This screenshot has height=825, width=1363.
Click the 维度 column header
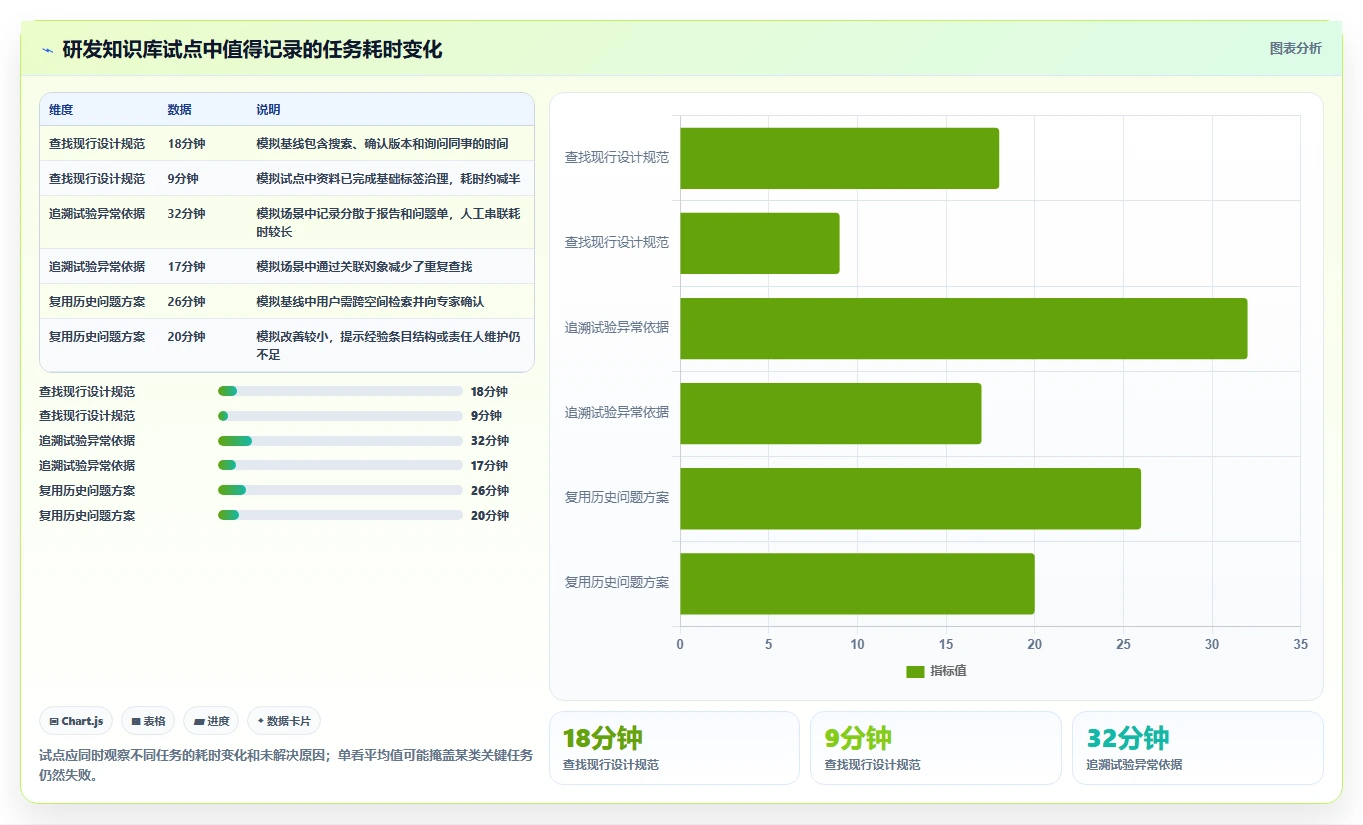pyautogui.click(x=61, y=110)
